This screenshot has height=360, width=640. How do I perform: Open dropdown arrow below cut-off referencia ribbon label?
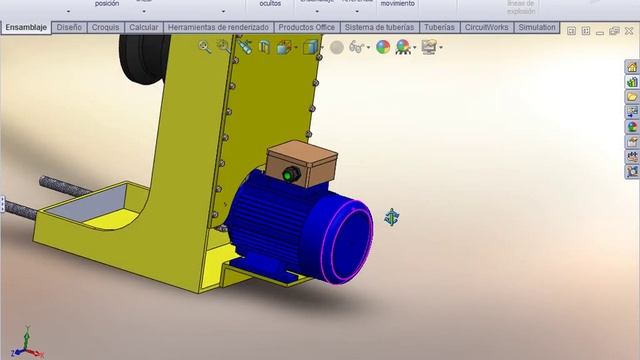coord(357,11)
